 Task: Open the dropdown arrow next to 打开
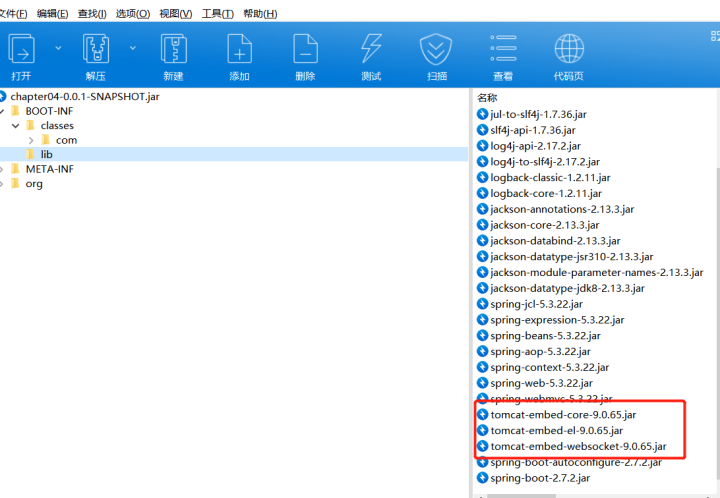click(x=58, y=48)
